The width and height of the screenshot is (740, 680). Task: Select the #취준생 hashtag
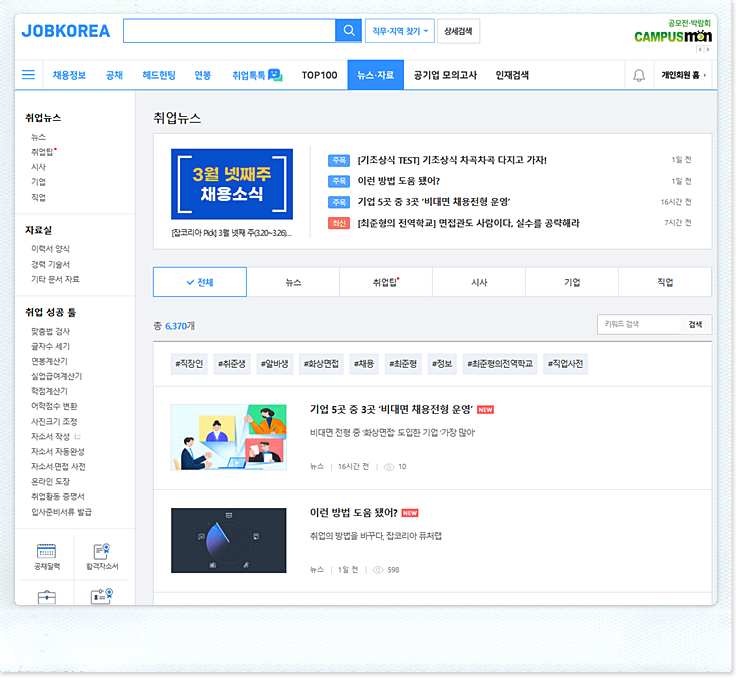coord(232,364)
